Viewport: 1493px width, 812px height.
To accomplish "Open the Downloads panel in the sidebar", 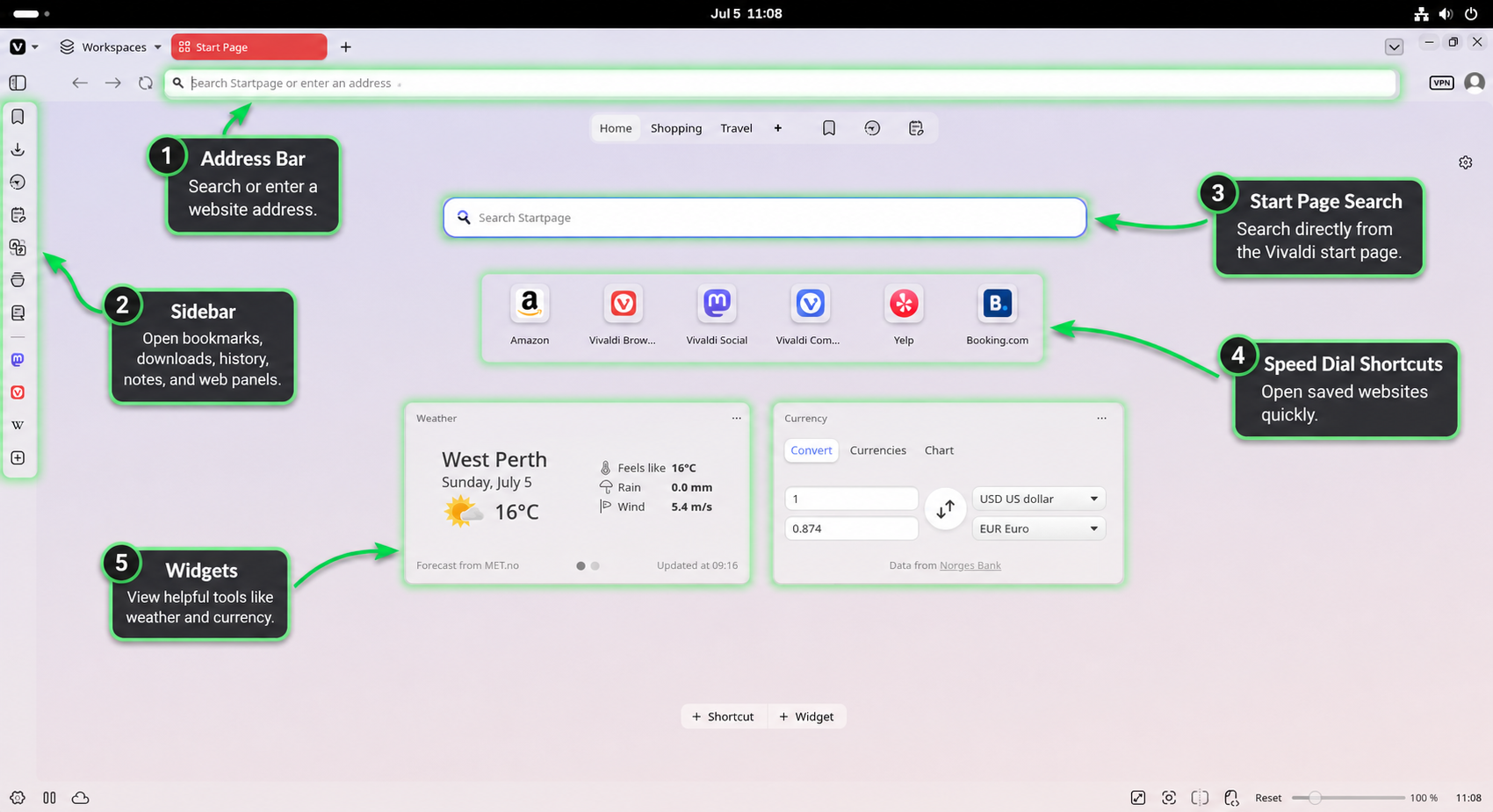I will [18, 149].
